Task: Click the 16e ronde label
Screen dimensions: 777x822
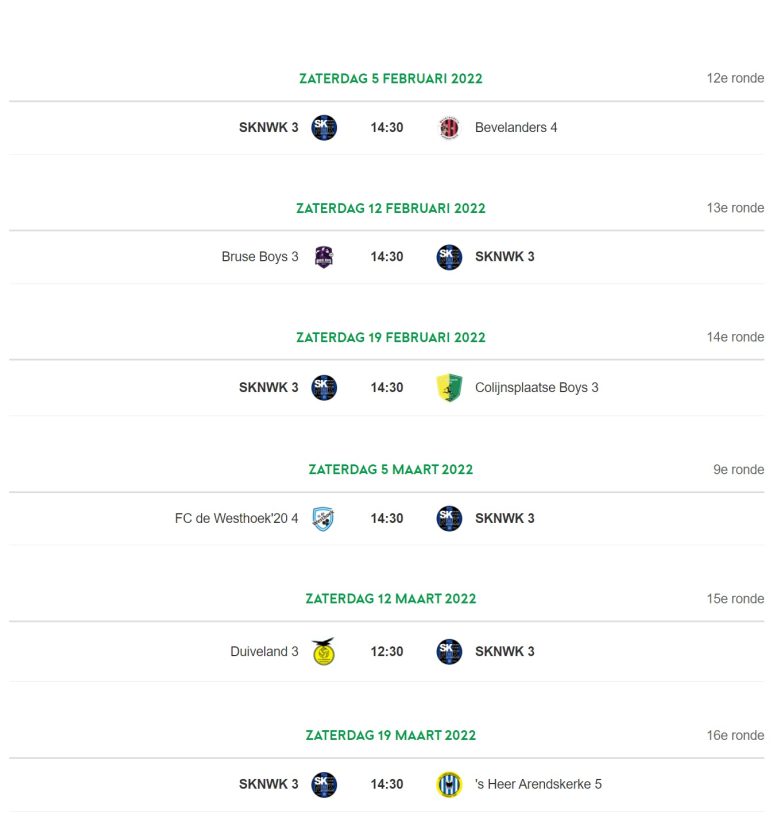Action: [x=735, y=736]
